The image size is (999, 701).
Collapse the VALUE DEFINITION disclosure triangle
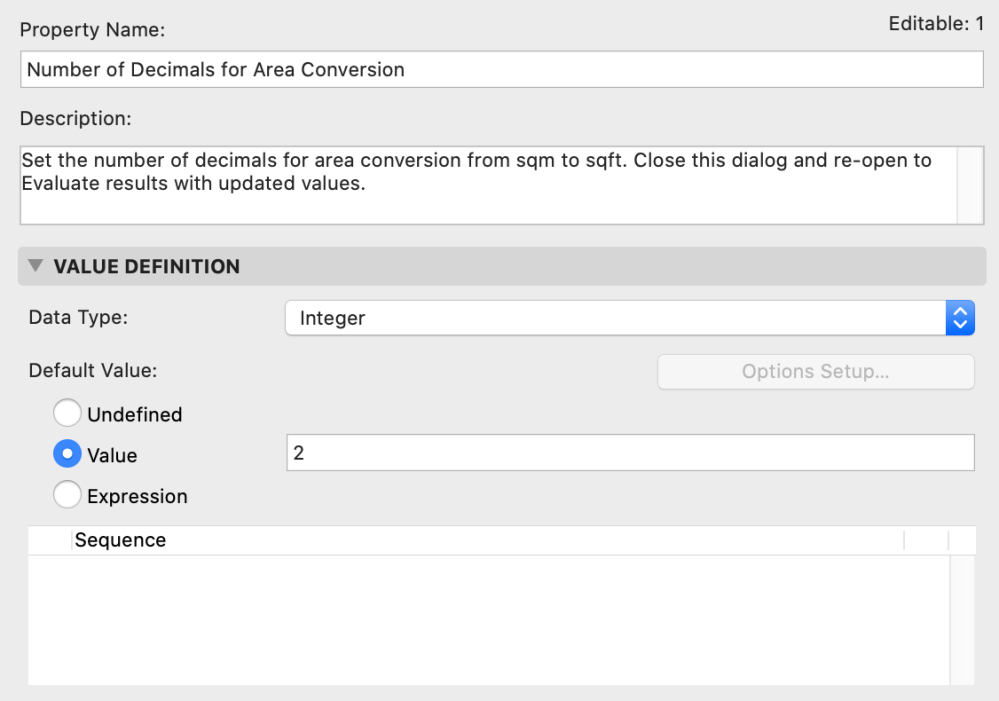point(36,267)
